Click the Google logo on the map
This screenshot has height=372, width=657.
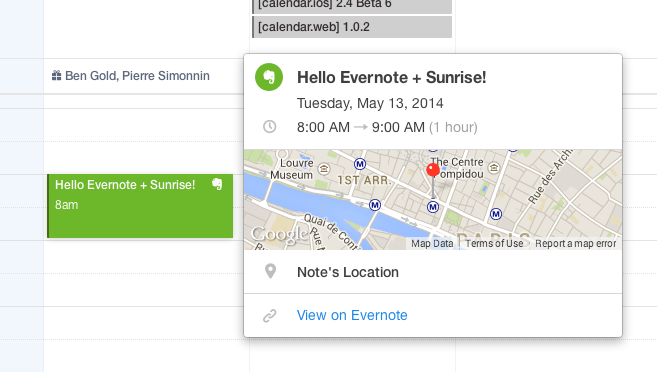click(x=279, y=235)
